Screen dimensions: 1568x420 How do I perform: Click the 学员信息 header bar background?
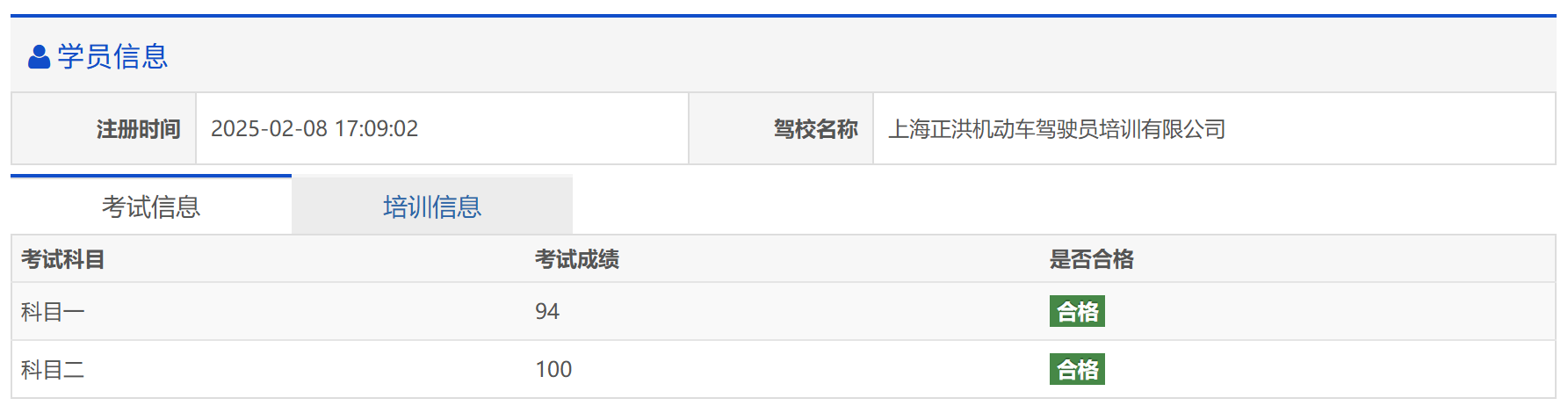791,56
